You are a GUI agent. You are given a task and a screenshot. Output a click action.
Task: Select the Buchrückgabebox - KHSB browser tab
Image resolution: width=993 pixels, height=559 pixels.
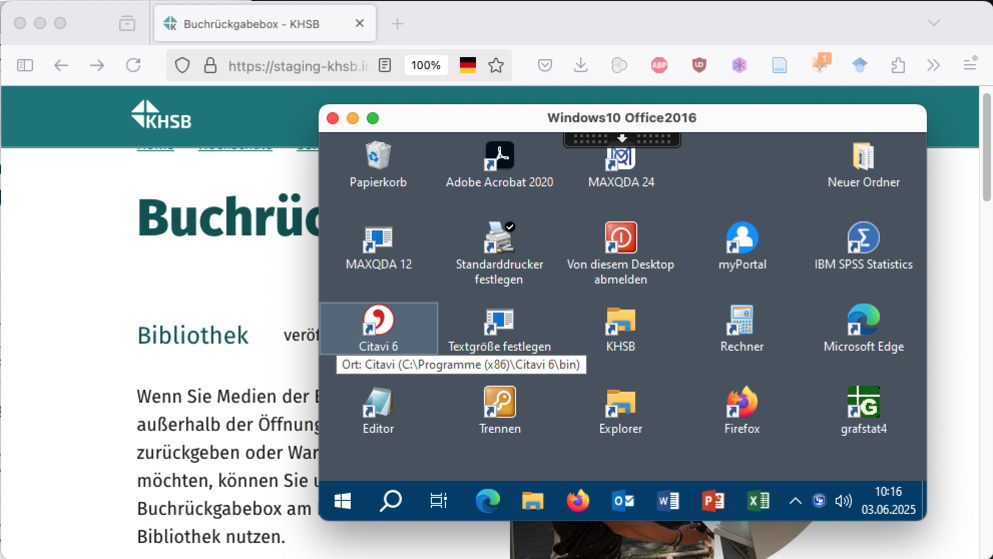point(265,23)
